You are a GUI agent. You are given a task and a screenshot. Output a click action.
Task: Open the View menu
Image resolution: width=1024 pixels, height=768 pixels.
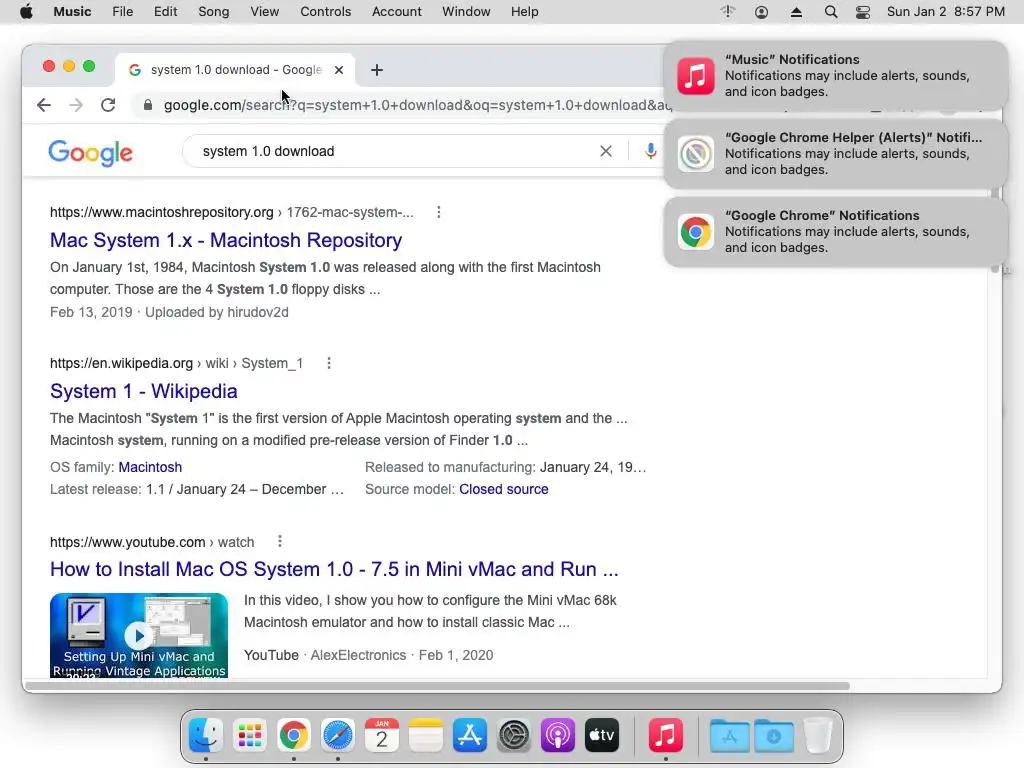point(264,12)
